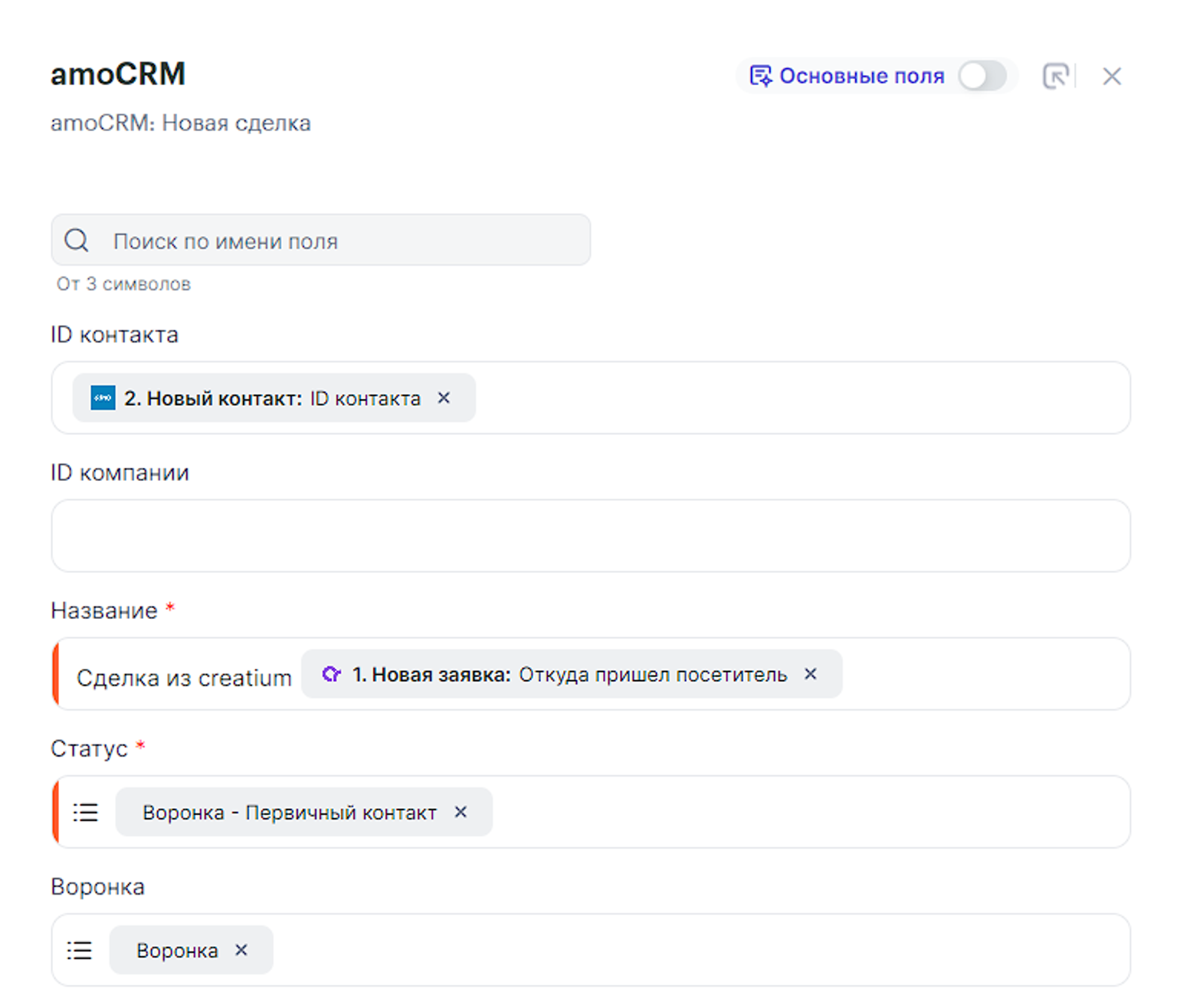This screenshot has height=1008, width=1180.
Task: Open the Статус list dropdown icon
Action: coord(86,812)
